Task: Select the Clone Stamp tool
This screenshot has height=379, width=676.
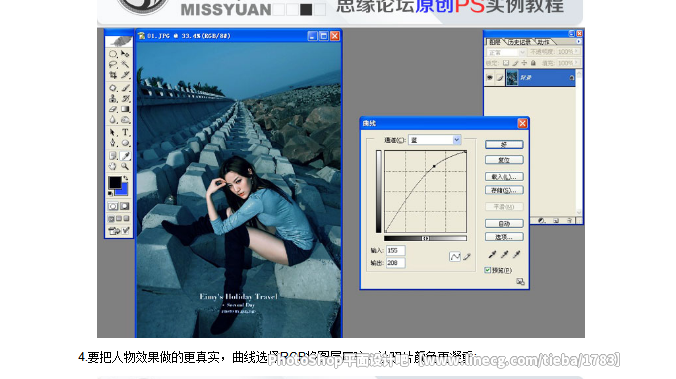Action: coord(113,98)
